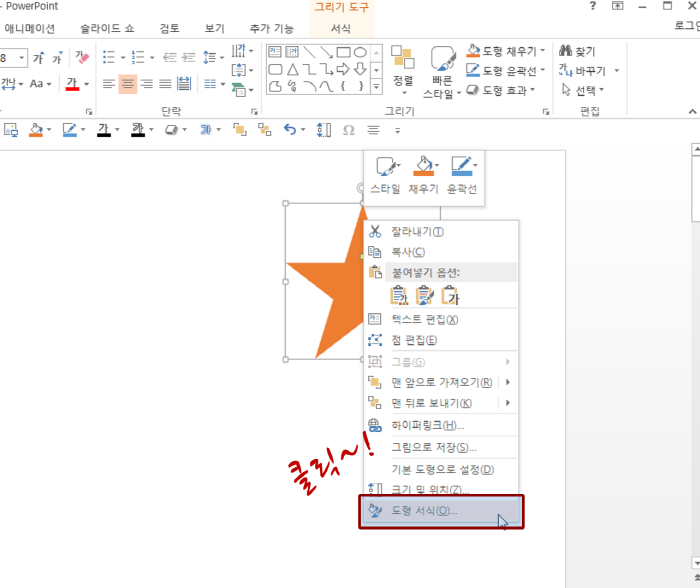Align paragraph text to the right
Viewport: 700px width, 588px height.
146,83
